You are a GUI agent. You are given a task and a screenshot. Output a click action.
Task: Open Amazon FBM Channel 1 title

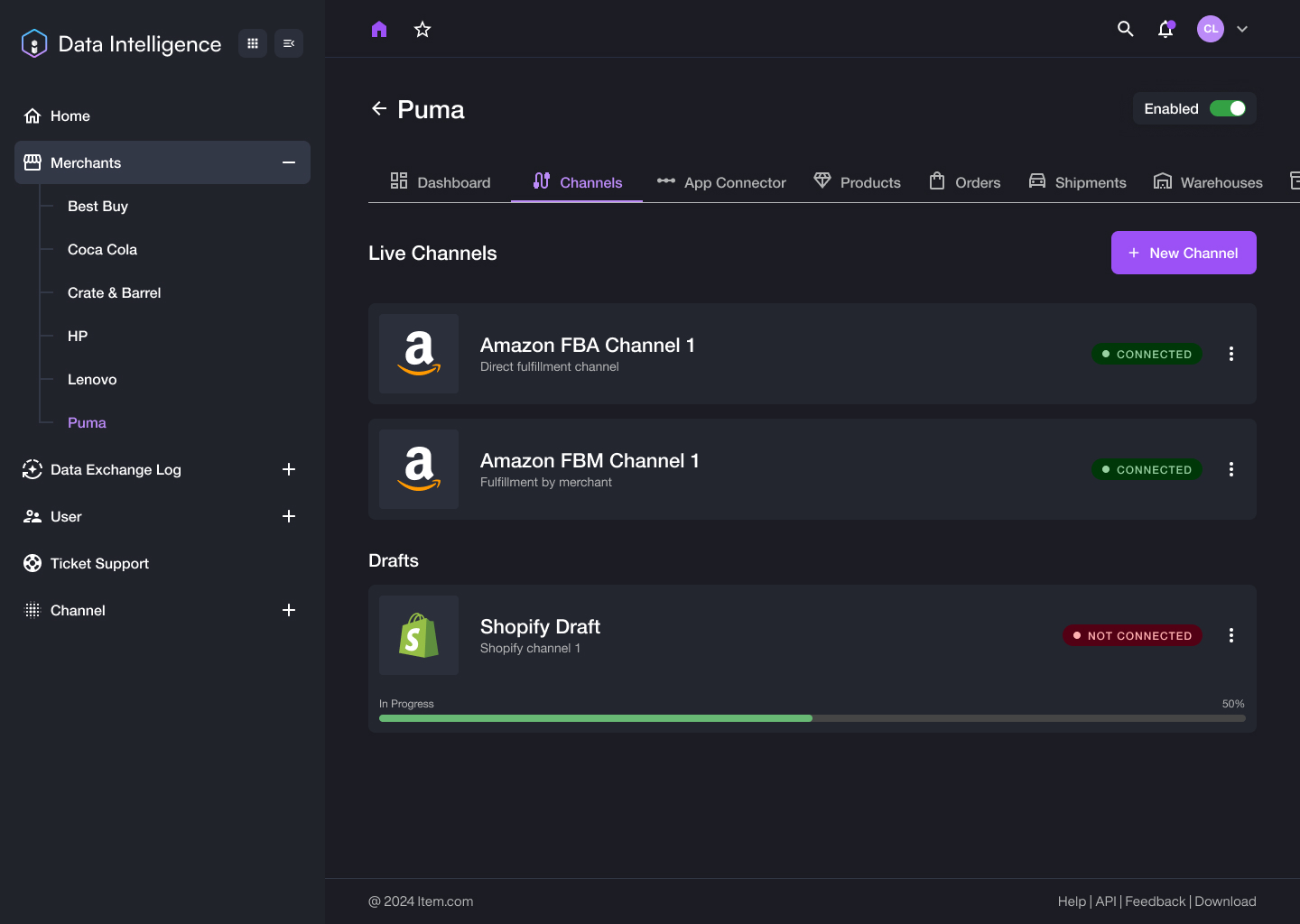click(x=590, y=461)
